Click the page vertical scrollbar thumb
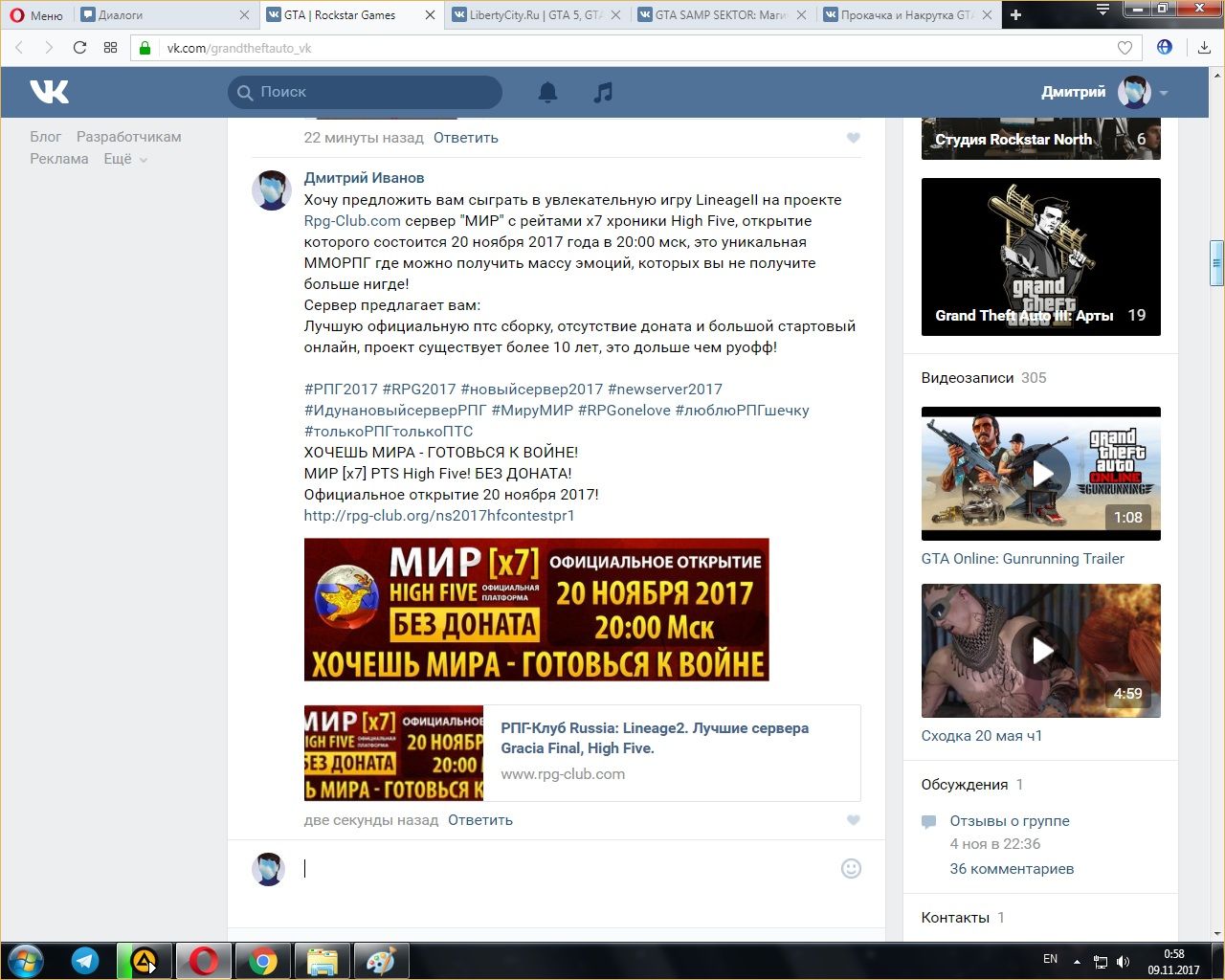The image size is (1225, 980). coord(1216,263)
